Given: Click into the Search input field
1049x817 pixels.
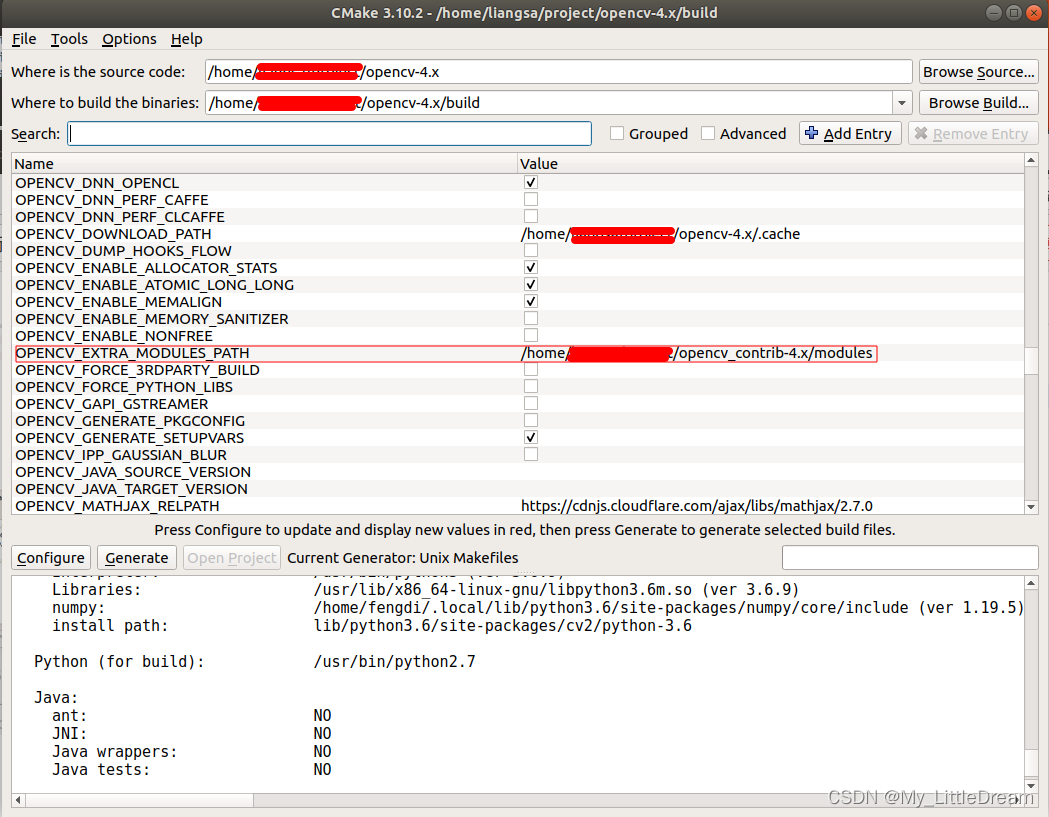Looking at the screenshot, I should pyautogui.click(x=330, y=134).
